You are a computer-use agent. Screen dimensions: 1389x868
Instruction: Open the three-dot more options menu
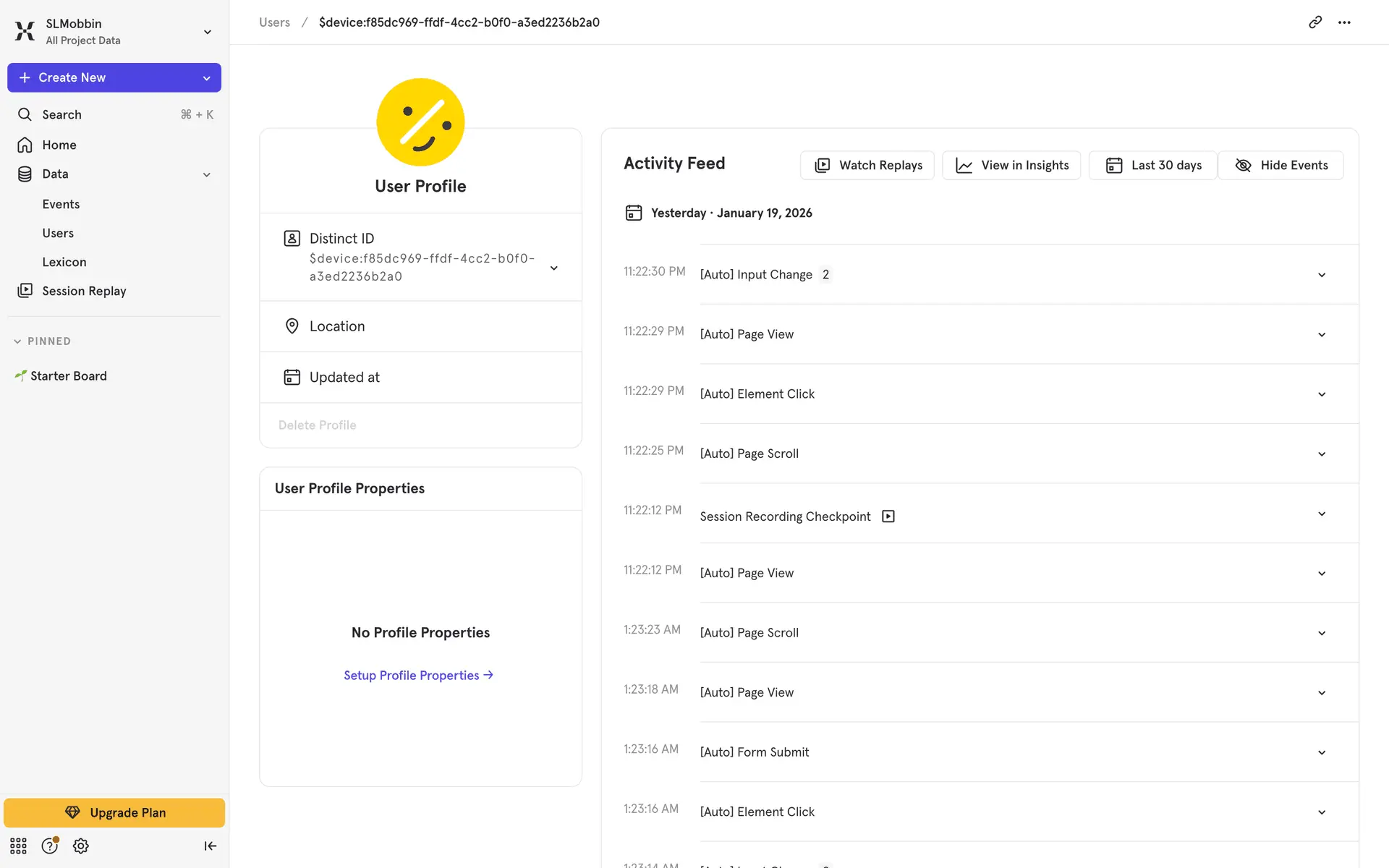[1344, 22]
